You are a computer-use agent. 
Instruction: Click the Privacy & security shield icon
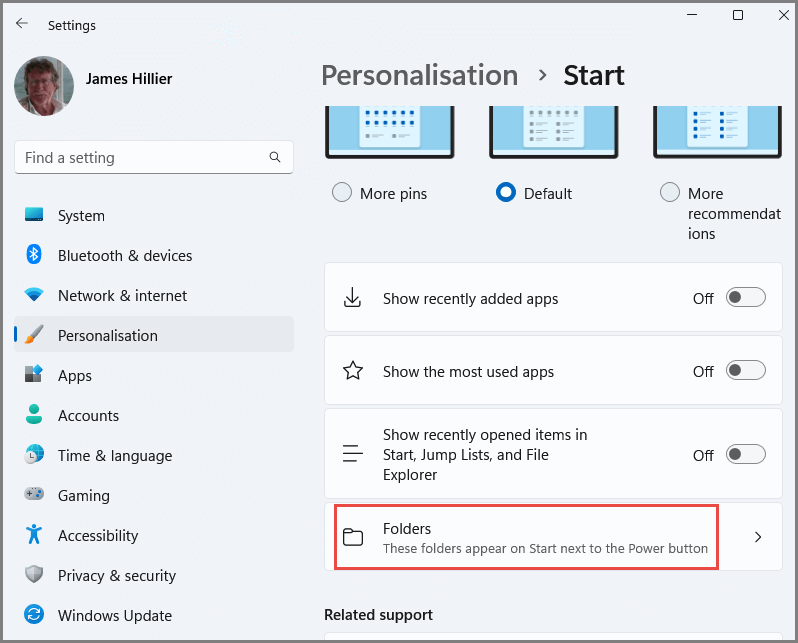[34, 574]
